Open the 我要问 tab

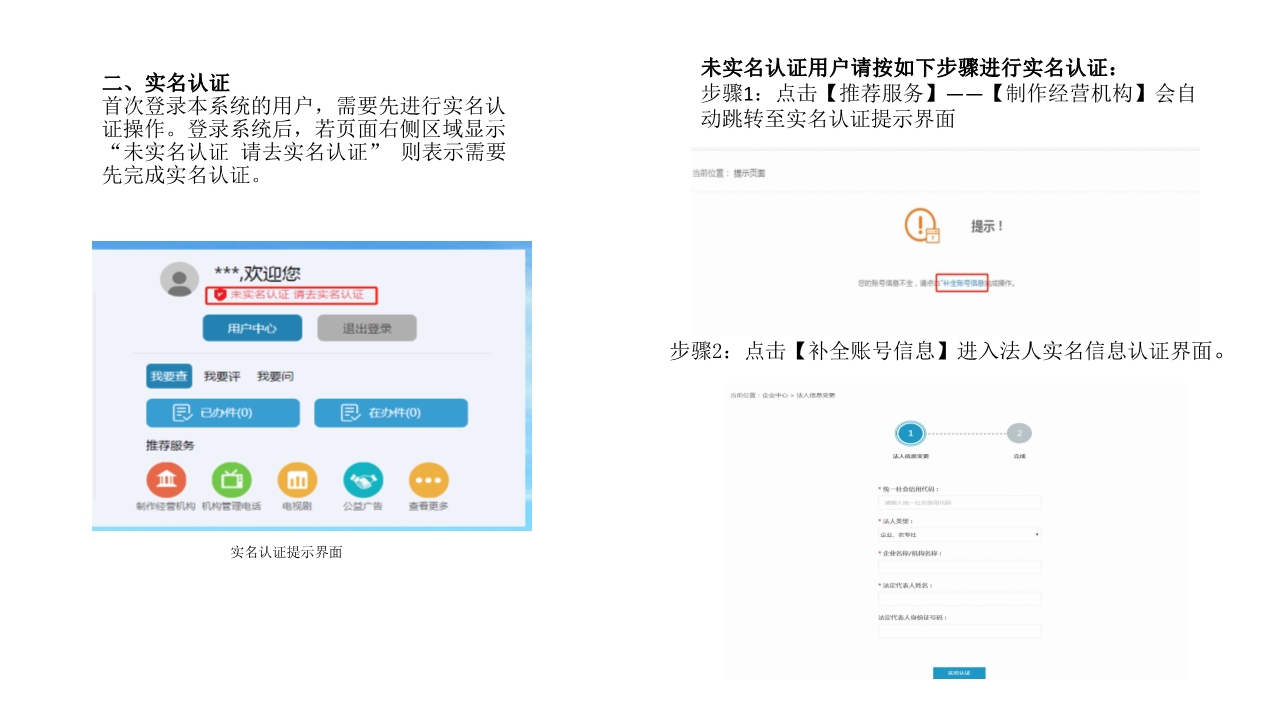coord(275,376)
